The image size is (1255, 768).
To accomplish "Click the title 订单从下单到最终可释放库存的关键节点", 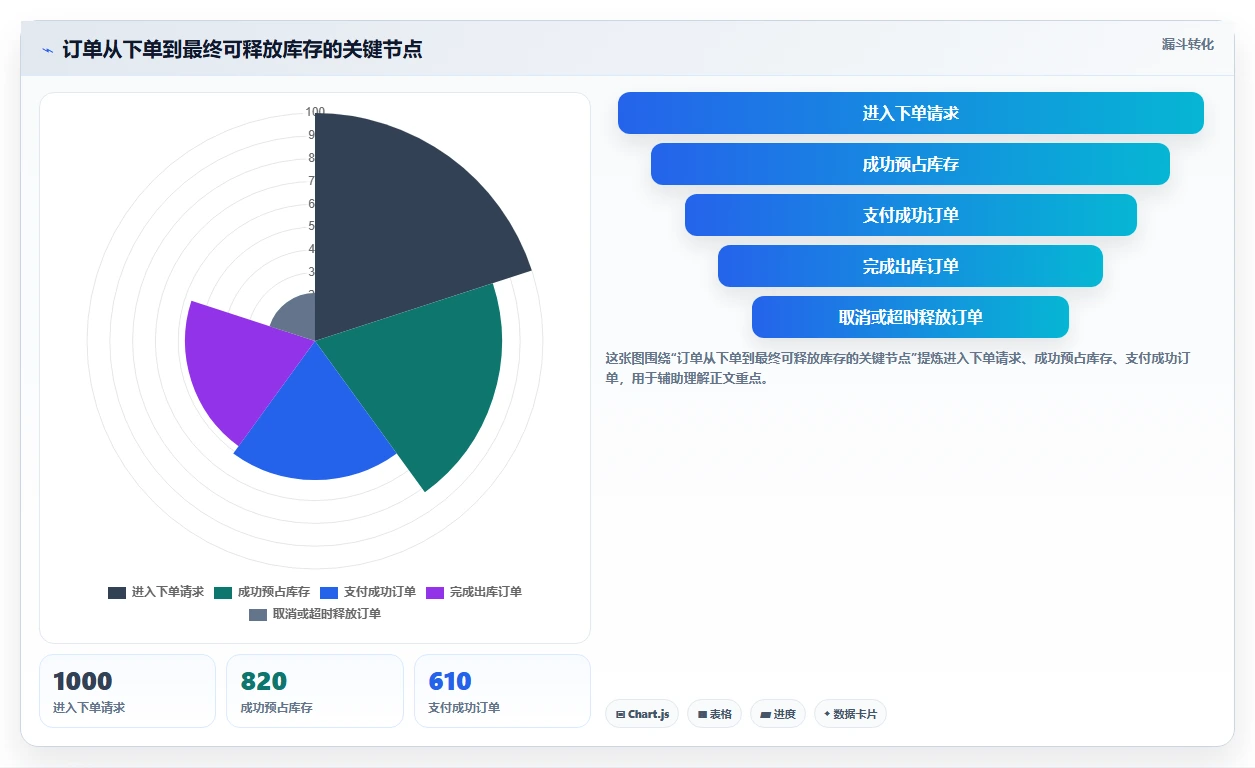I will click(243, 50).
